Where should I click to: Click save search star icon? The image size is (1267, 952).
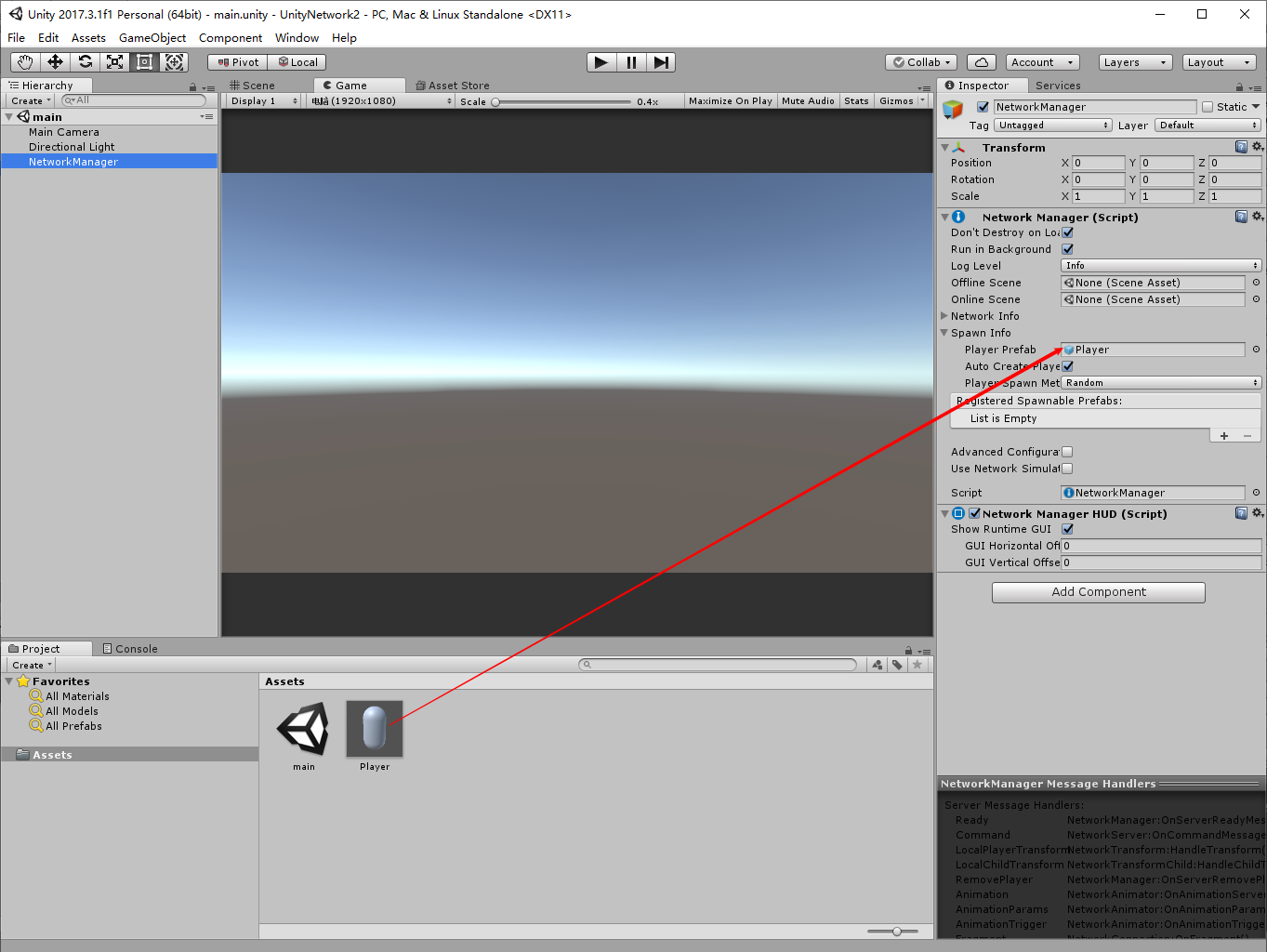click(917, 665)
